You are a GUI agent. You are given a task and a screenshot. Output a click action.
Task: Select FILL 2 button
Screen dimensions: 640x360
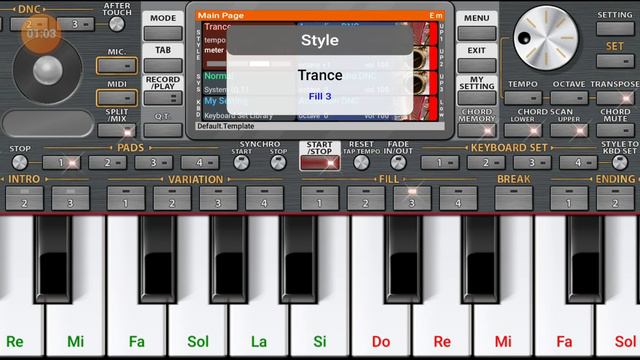[366, 198]
